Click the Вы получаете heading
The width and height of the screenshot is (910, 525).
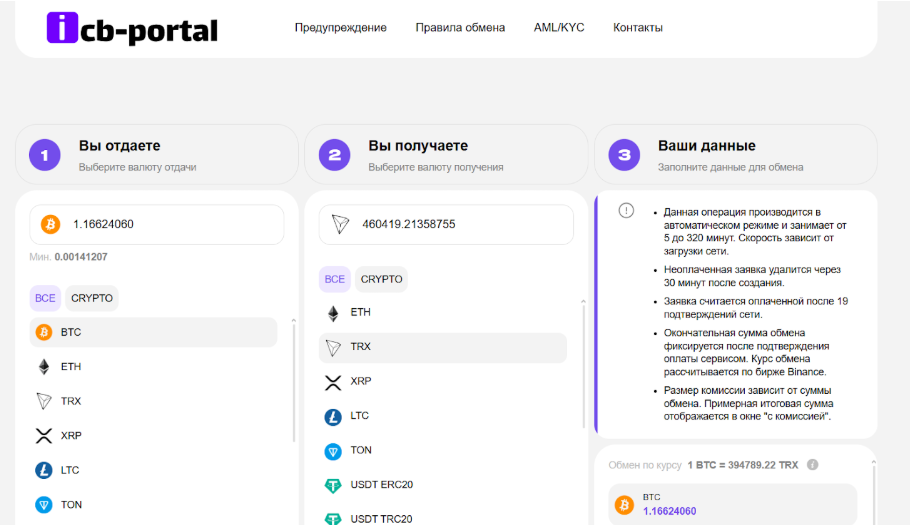coord(418,146)
